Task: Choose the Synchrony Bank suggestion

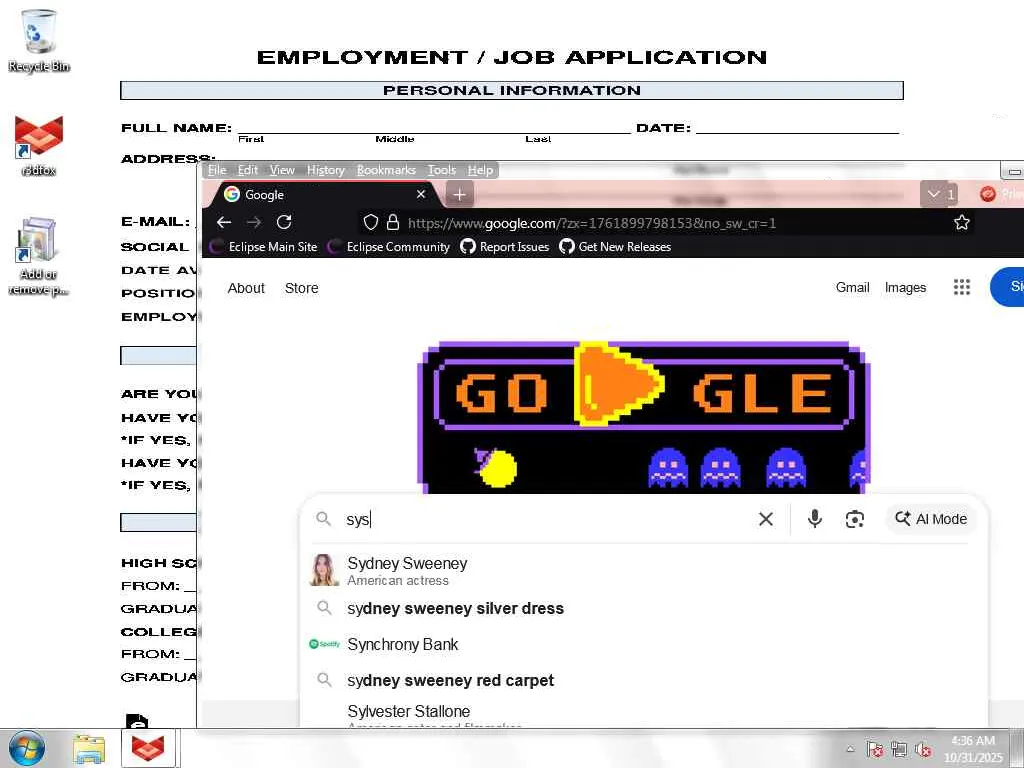Action: point(643,645)
